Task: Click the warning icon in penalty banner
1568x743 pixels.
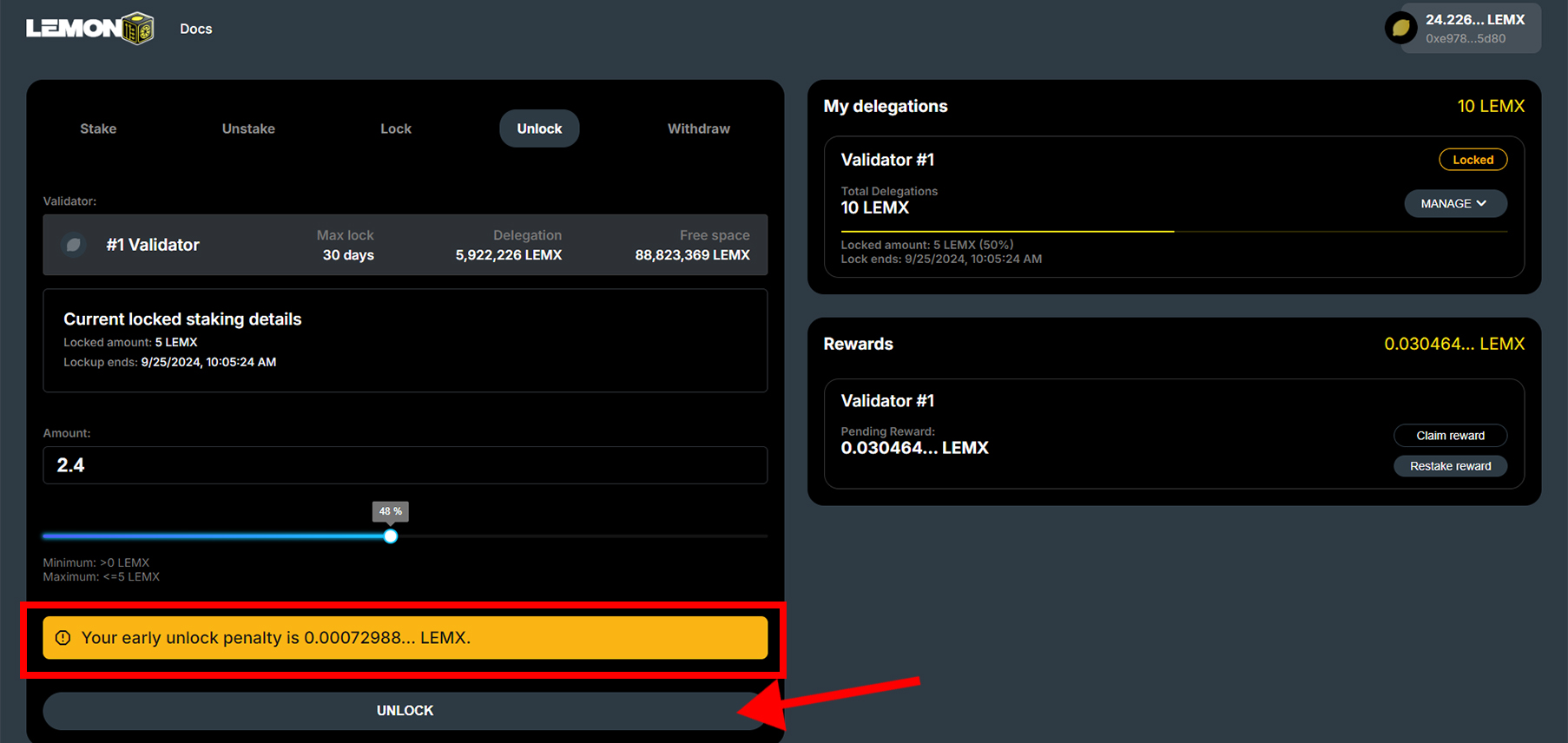Action: pyautogui.click(x=63, y=638)
